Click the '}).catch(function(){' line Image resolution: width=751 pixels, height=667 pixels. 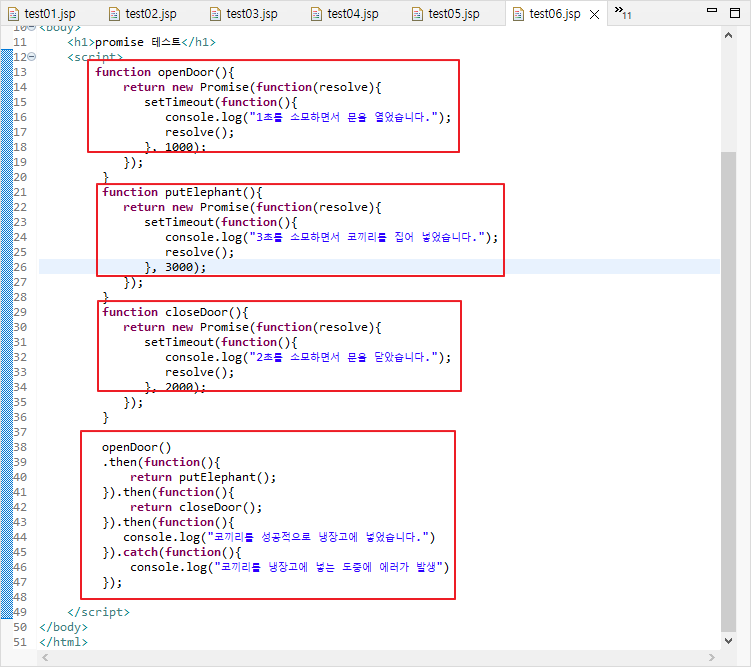click(x=171, y=552)
